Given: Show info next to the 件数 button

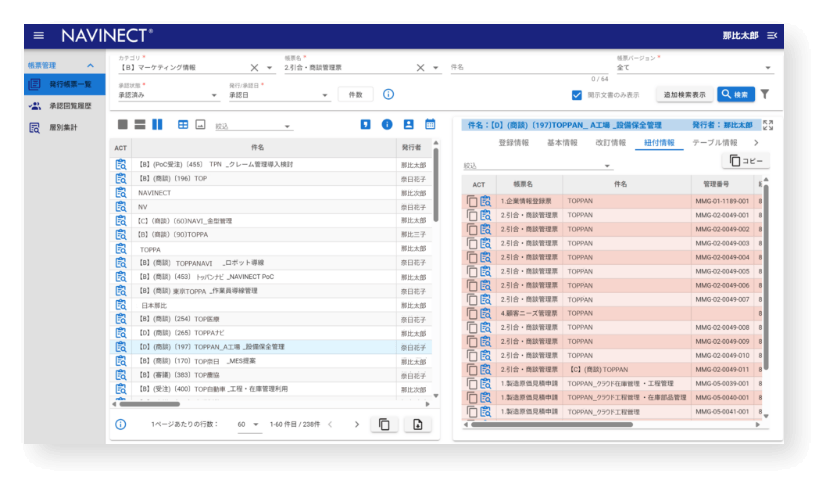Looking at the screenshot, I should pos(388,94).
